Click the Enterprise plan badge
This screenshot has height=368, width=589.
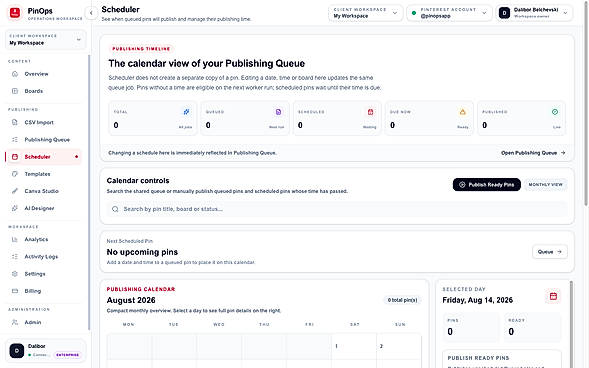tap(68, 354)
